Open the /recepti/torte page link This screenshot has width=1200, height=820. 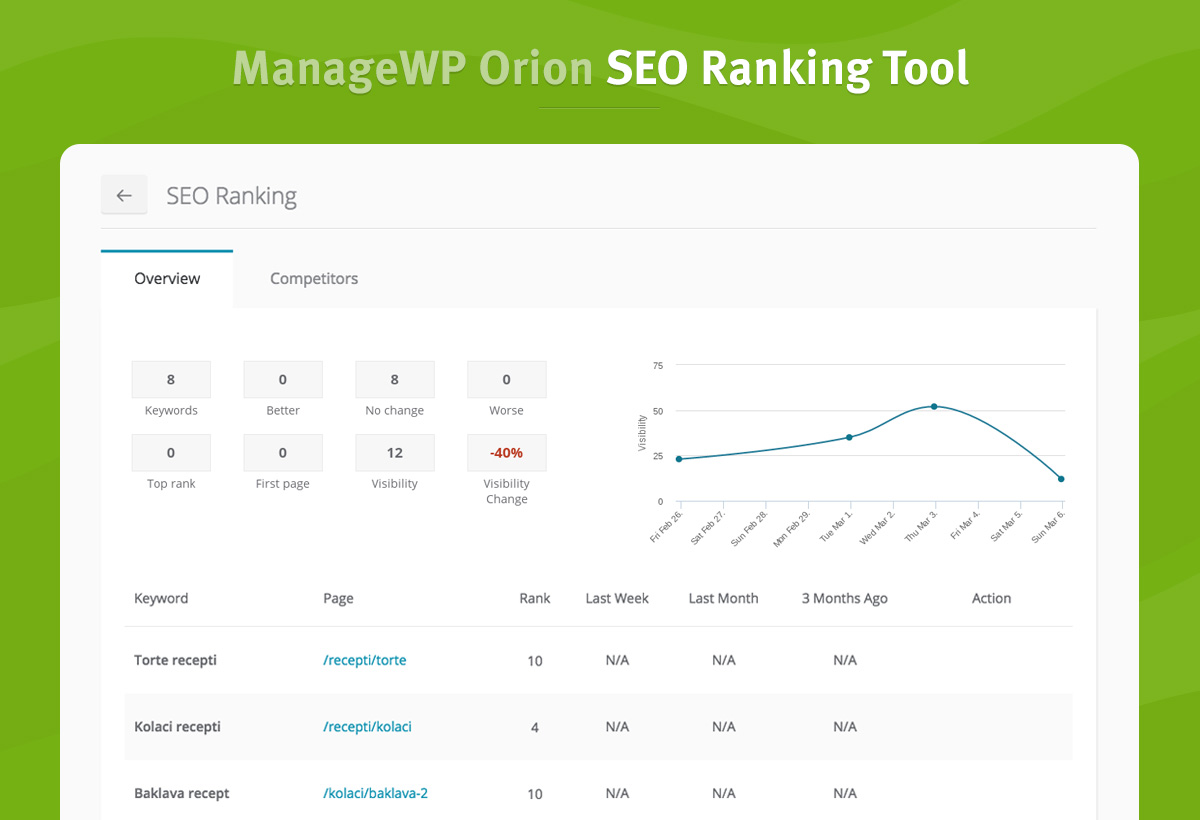pyautogui.click(x=365, y=660)
